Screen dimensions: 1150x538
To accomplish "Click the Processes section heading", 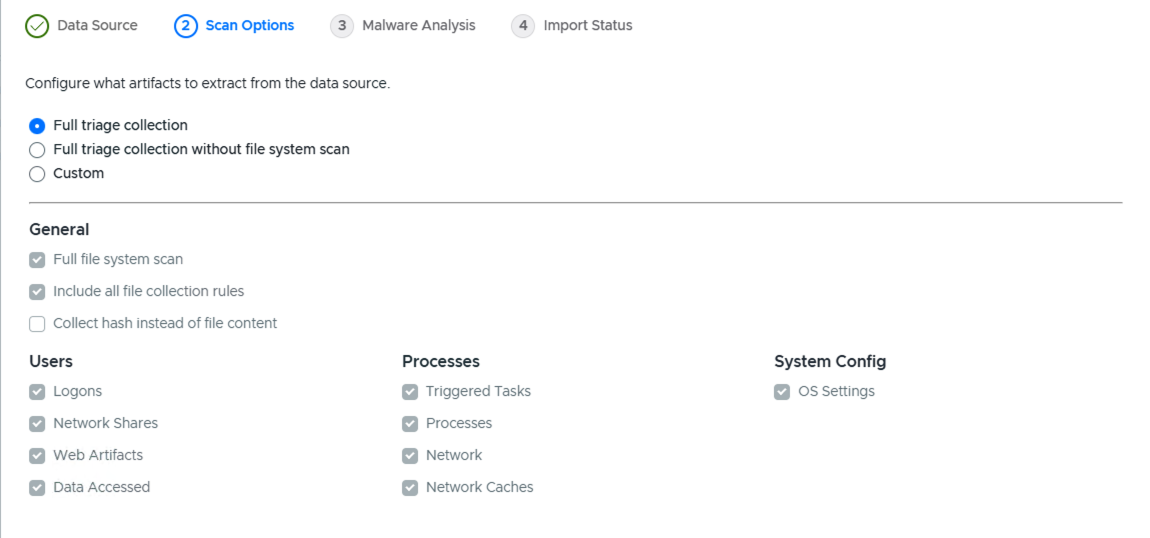I will (441, 361).
